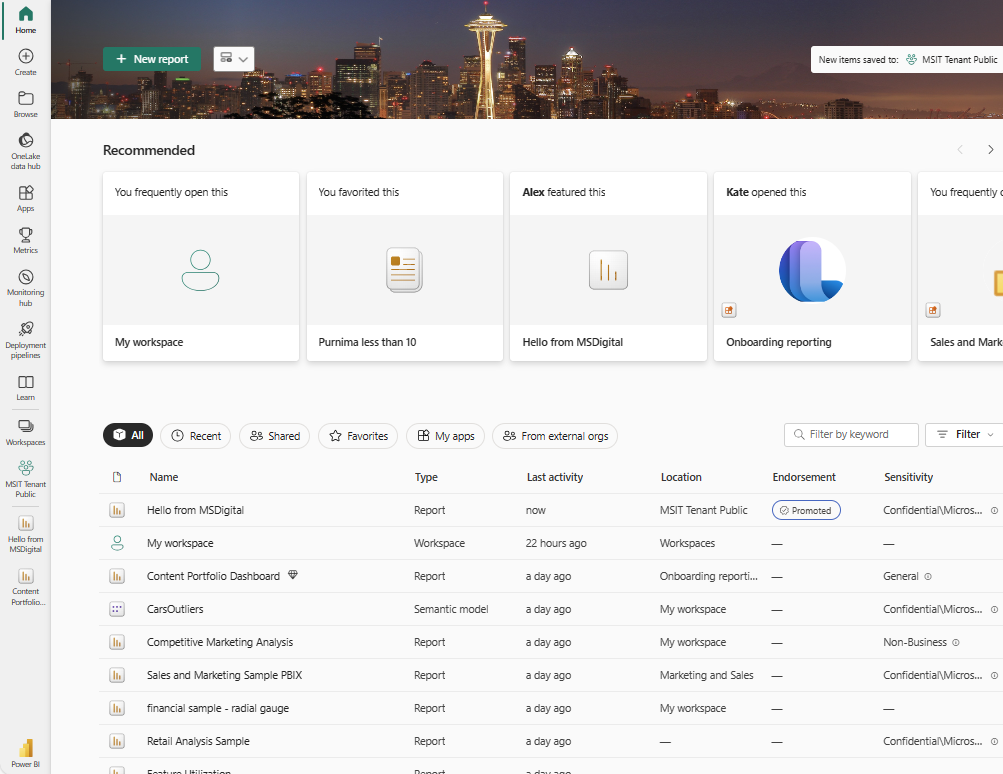Open Create in the sidebar

26,62
